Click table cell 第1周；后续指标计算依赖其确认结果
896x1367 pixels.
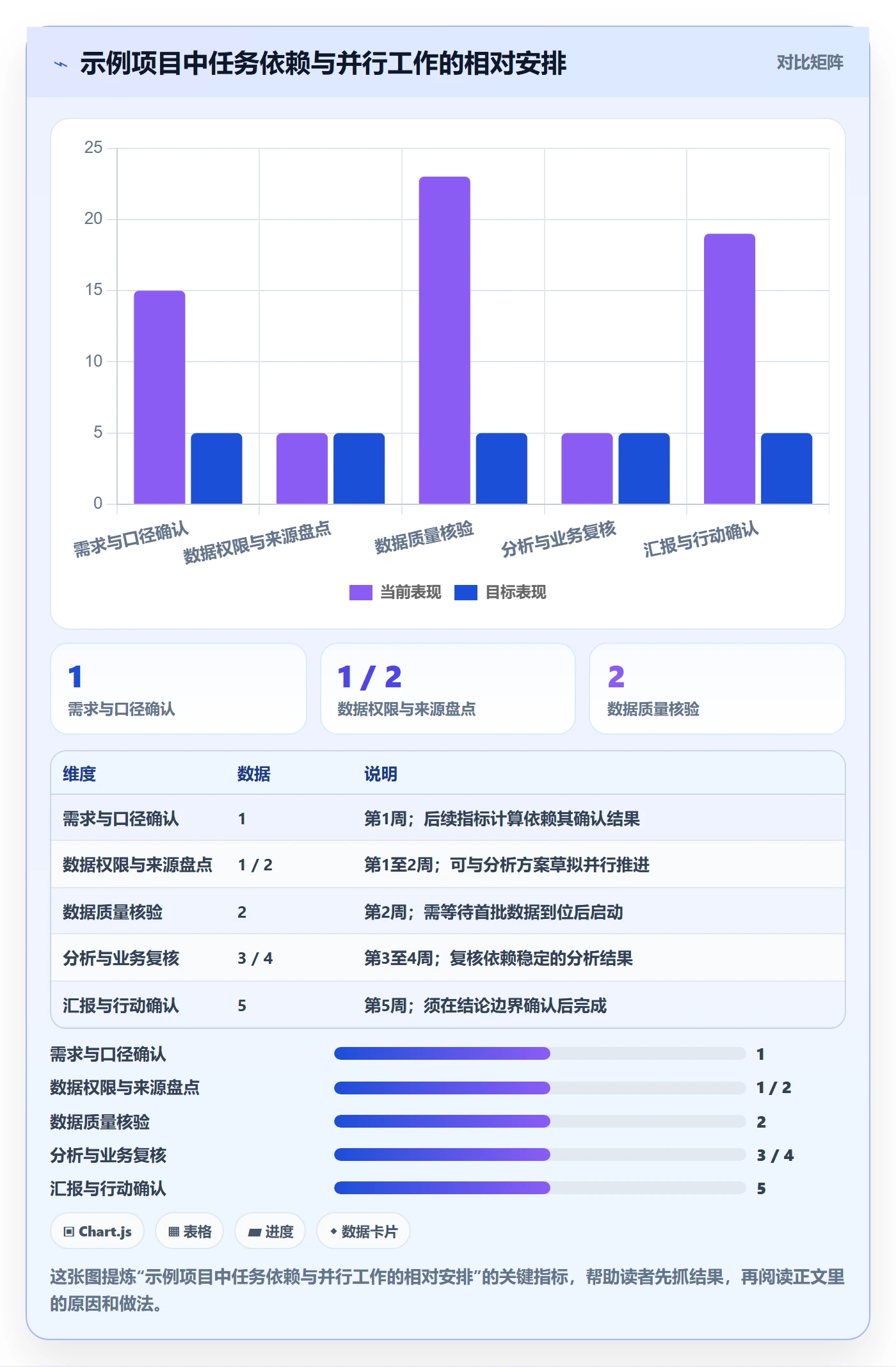[x=502, y=819]
